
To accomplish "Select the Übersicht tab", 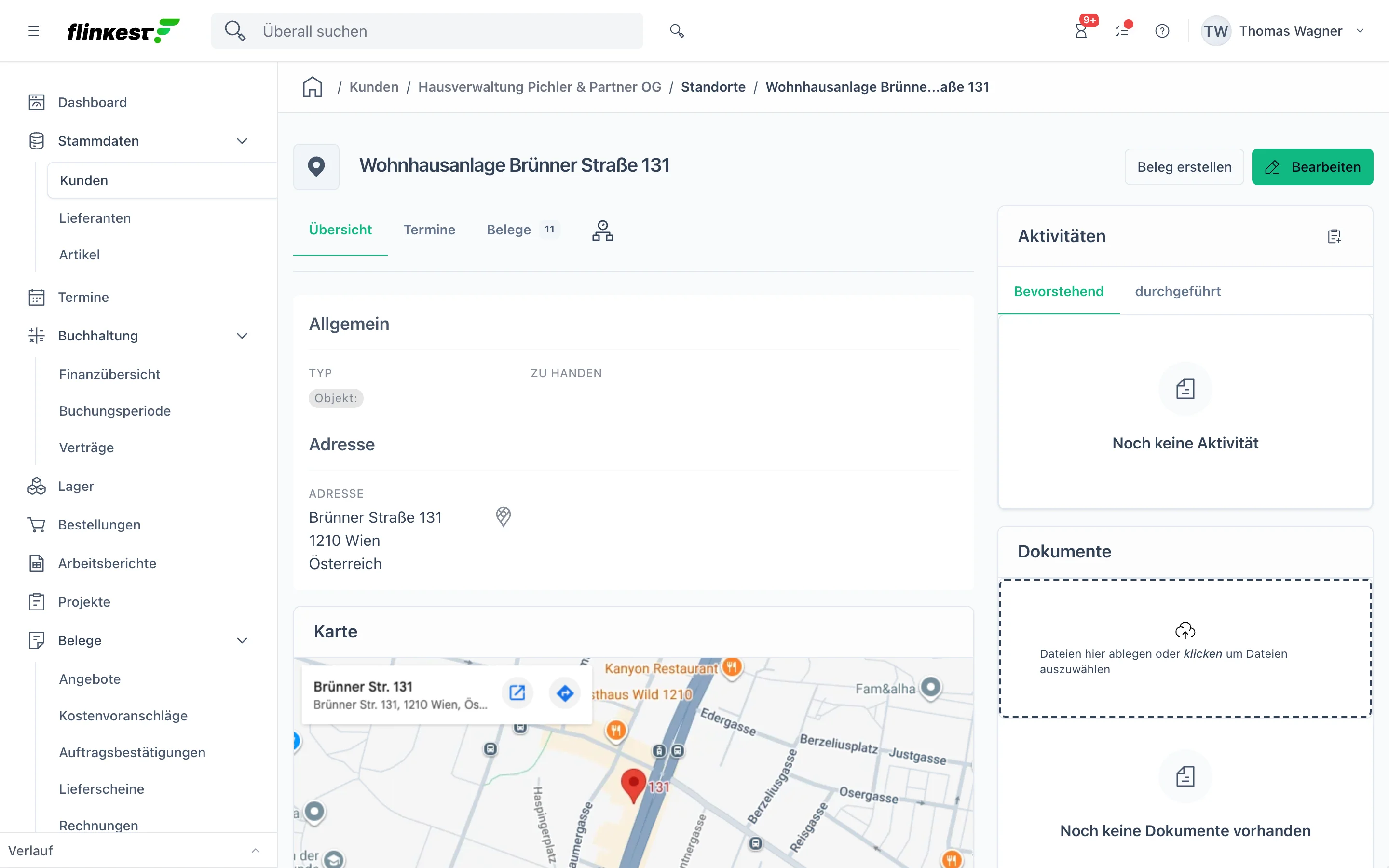I will point(340,230).
